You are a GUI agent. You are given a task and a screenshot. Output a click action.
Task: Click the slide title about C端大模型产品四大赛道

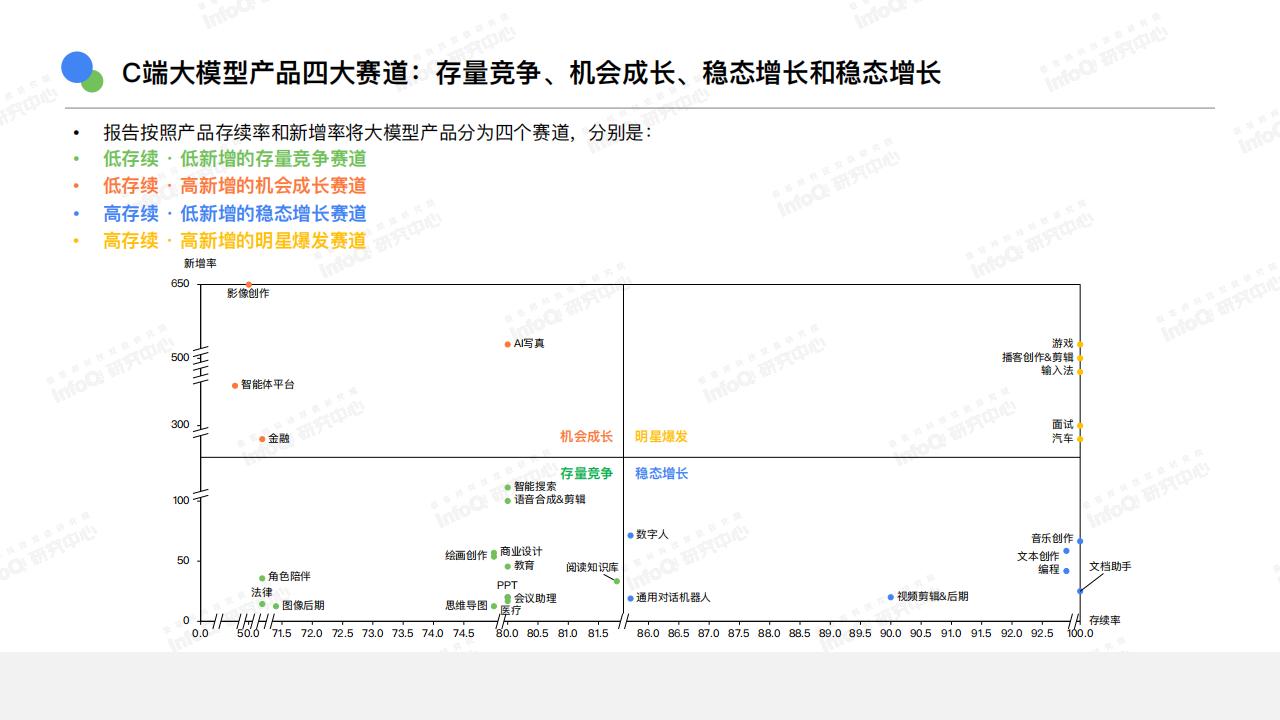click(x=531, y=73)
